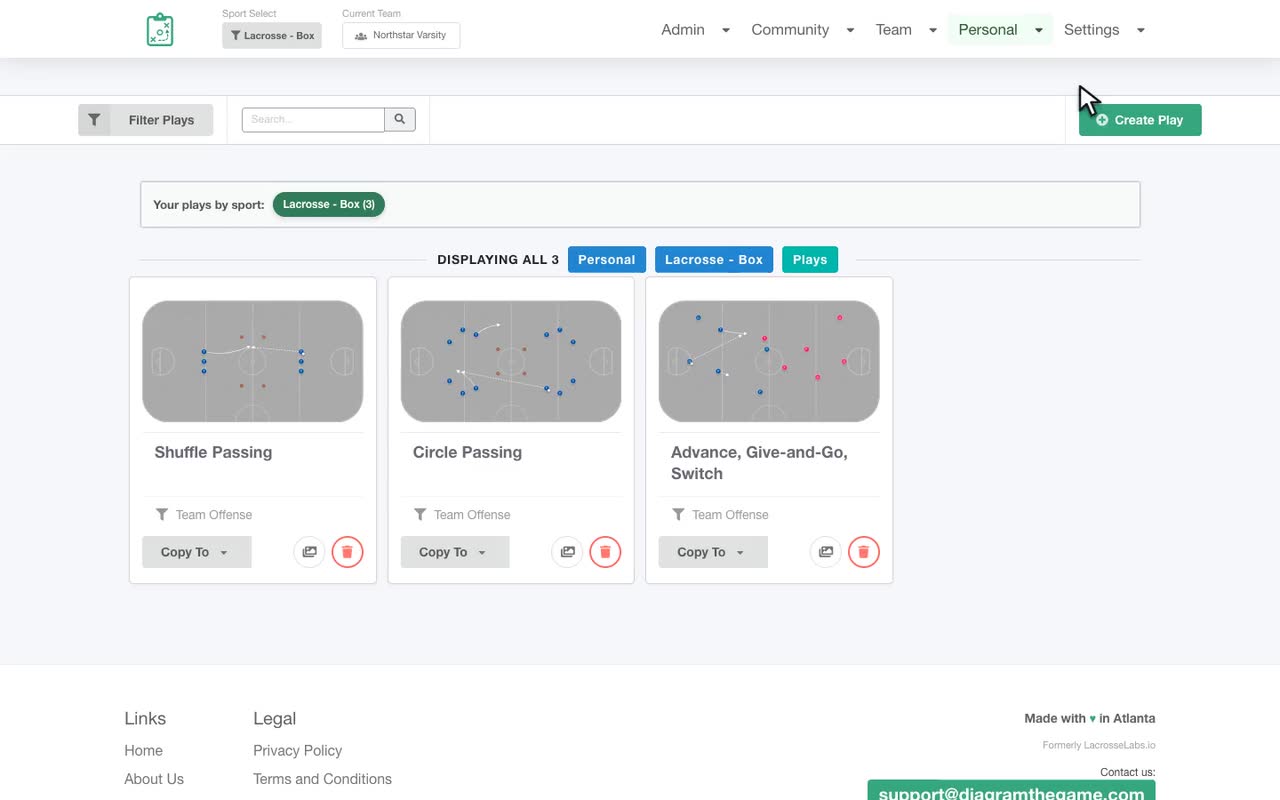Open image gallery icon for Circle Passing
Screen dimensions: 1280x800
[567, 552]
